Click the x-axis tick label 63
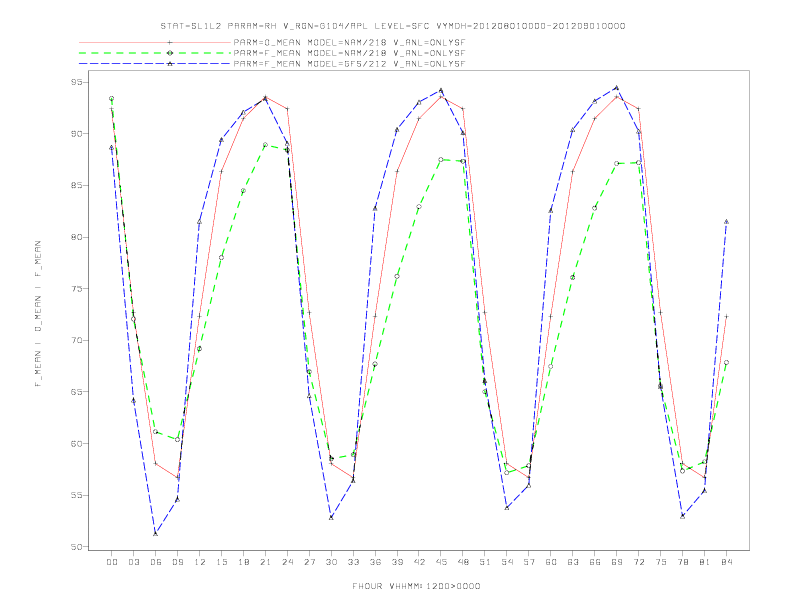 coord(573,562)
